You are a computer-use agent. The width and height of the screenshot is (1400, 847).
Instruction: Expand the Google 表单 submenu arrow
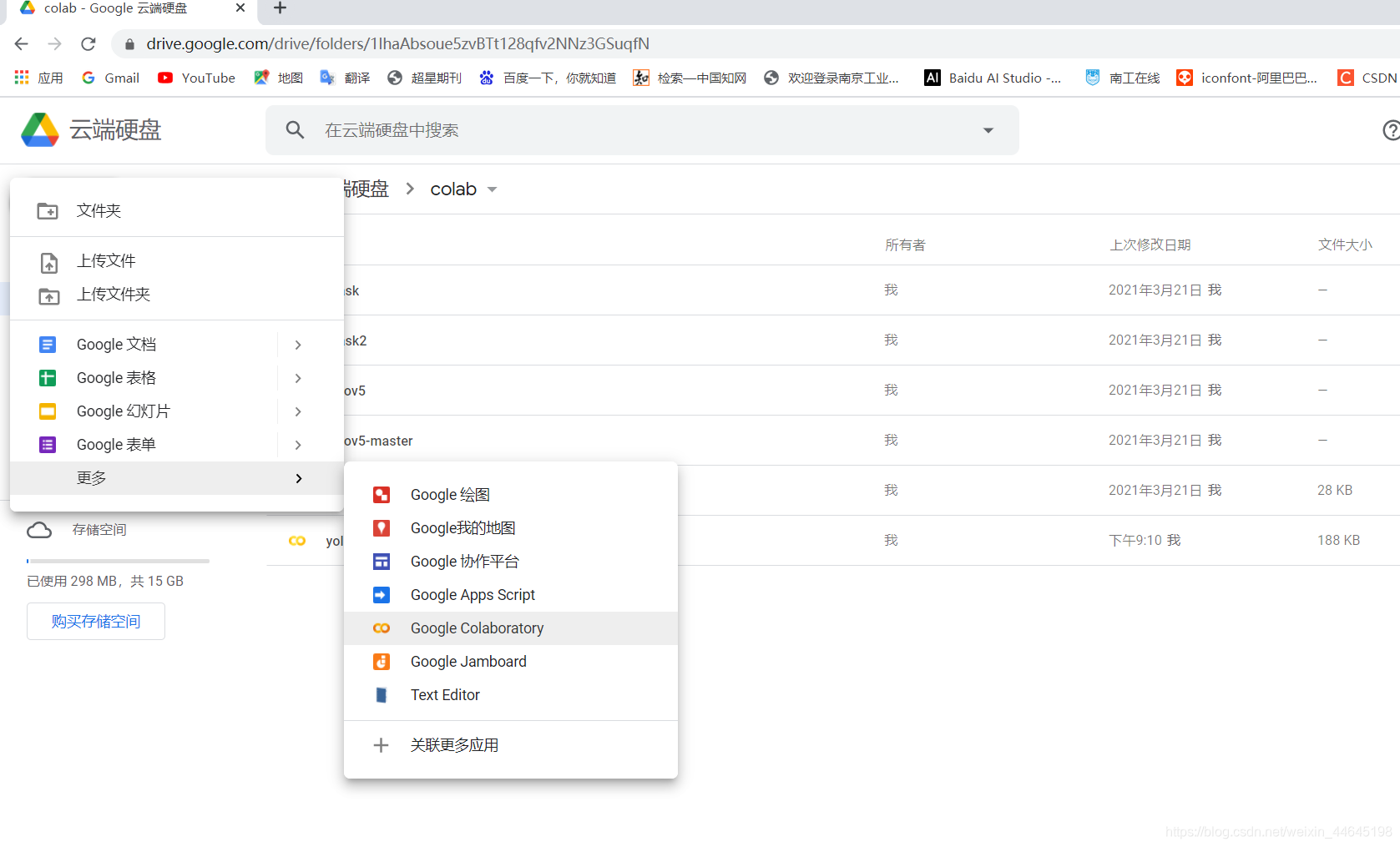(x=298, y=445)
